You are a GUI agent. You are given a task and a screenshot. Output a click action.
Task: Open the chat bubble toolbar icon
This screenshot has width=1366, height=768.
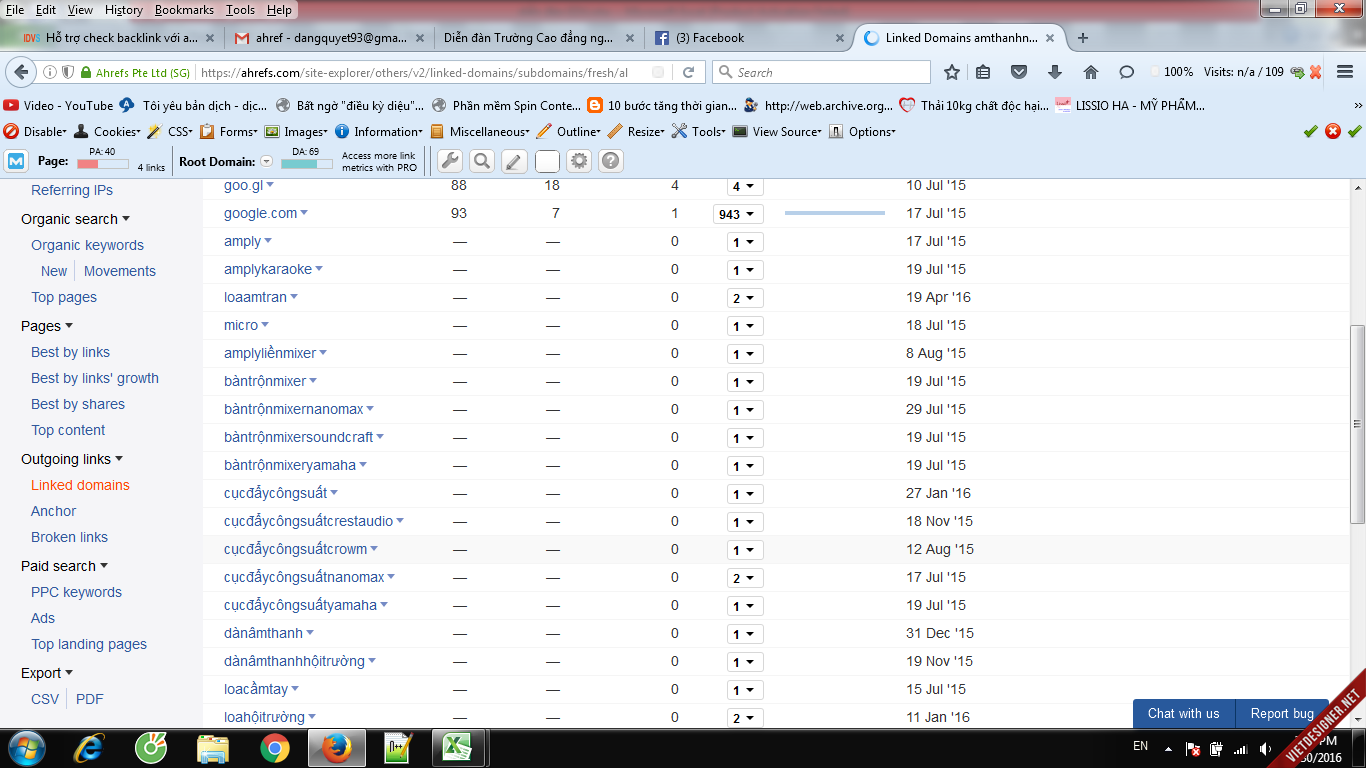click(1126, 72)
